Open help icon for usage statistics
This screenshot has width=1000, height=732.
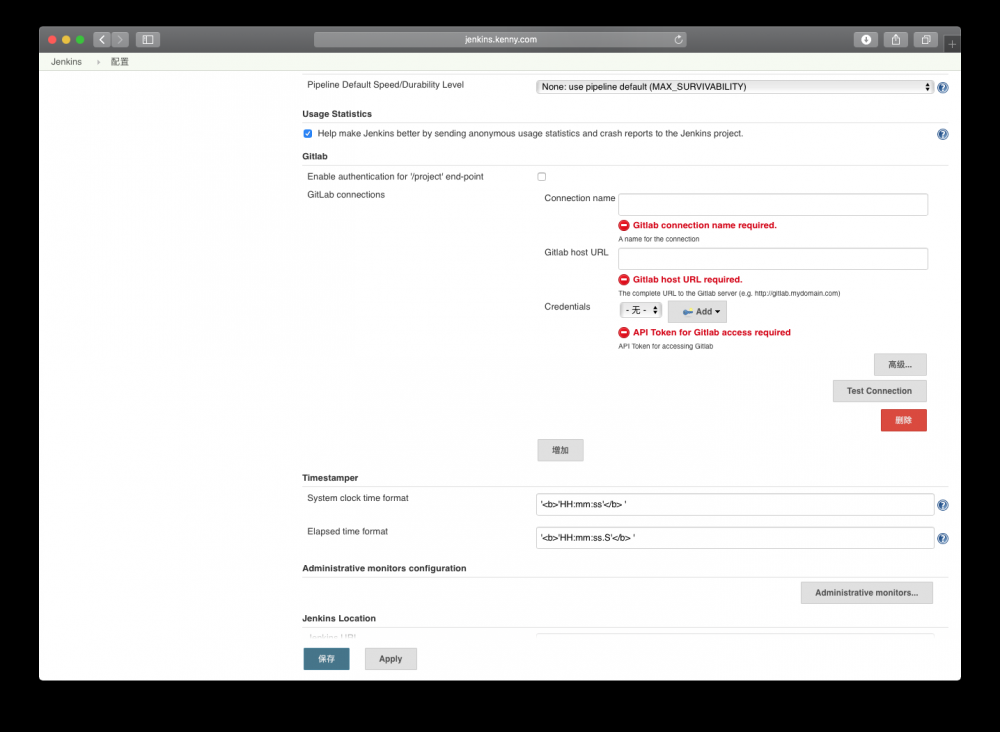943,134
